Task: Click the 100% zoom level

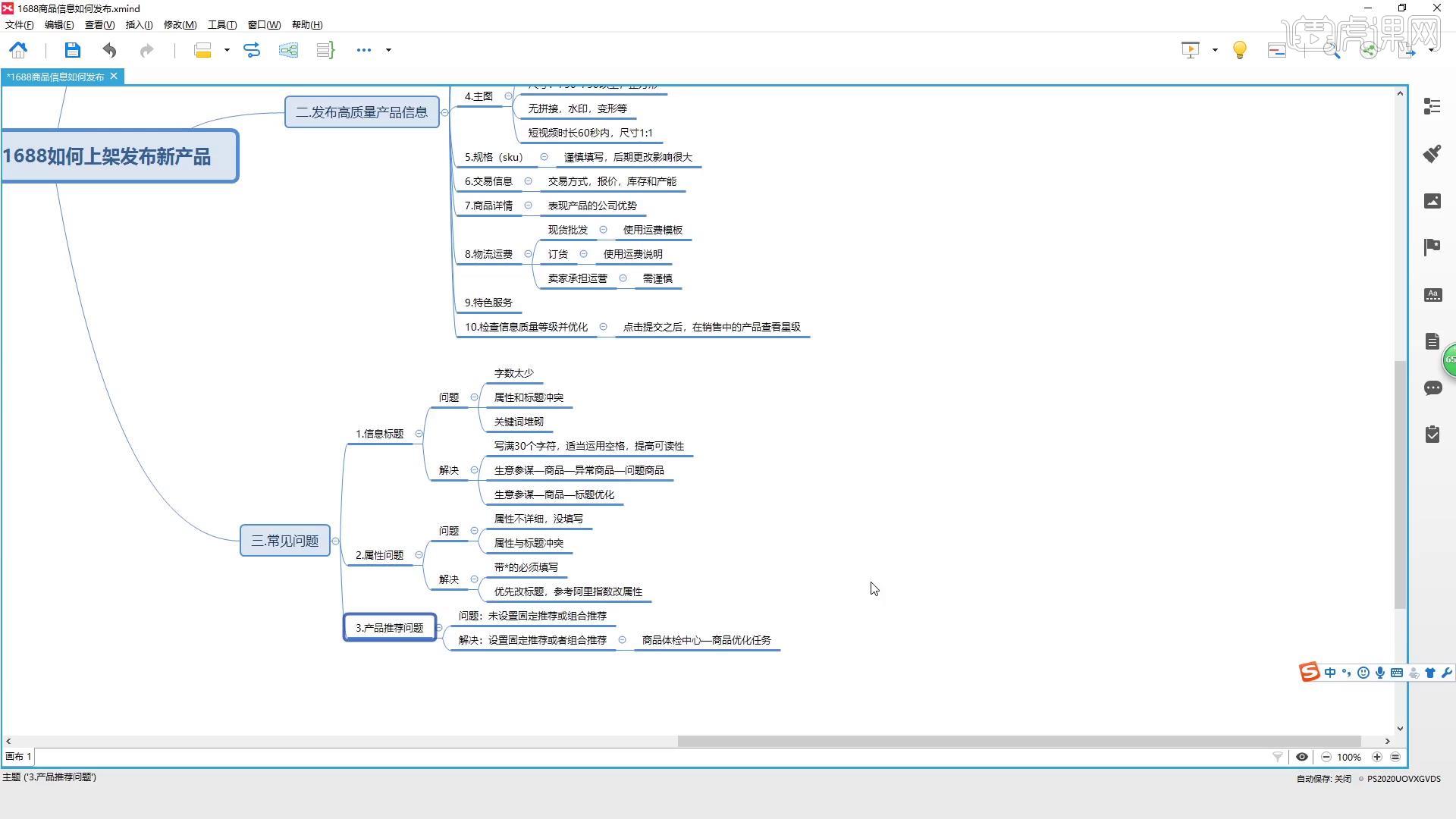Action: pyautogui.click(x=1349, y=757)
